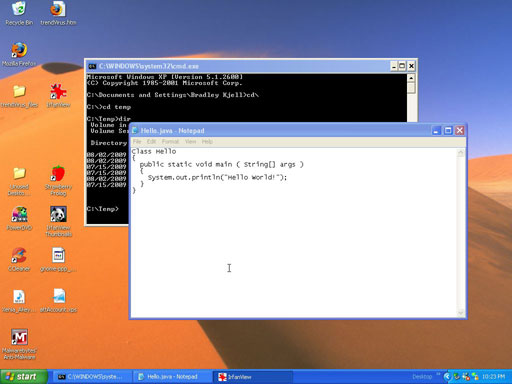Click scroll down arrow in Notepad
Image resolution: width=512 pixels, height=384 pixels.
(x=461, y=313)
